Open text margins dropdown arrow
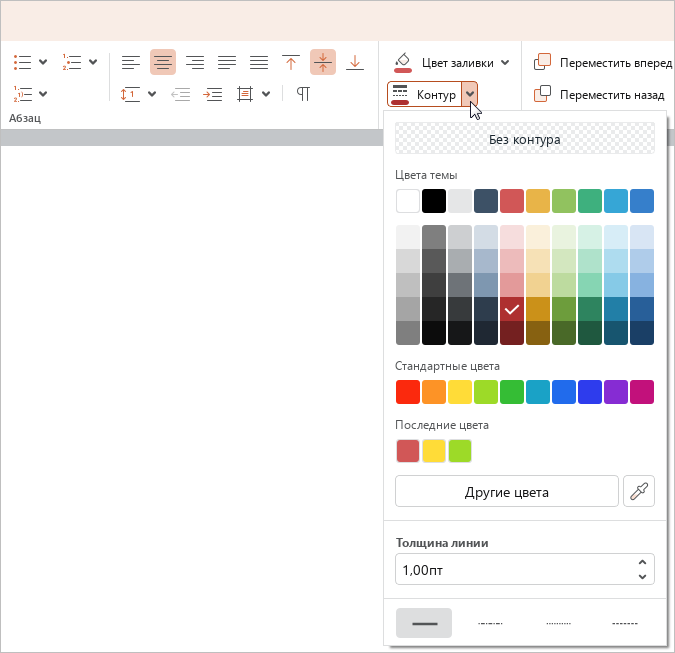The image size is (675, 653). coord(266,94)
